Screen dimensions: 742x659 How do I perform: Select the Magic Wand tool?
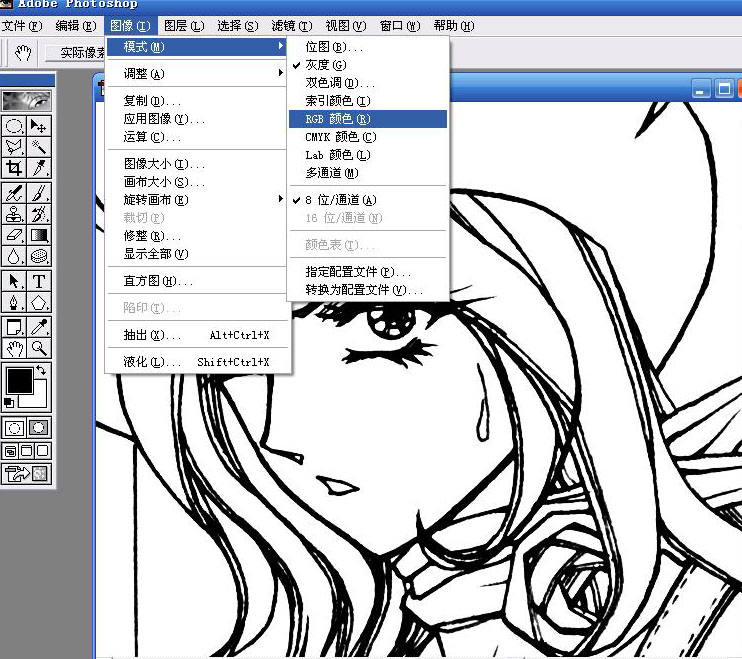click(39, 147)
